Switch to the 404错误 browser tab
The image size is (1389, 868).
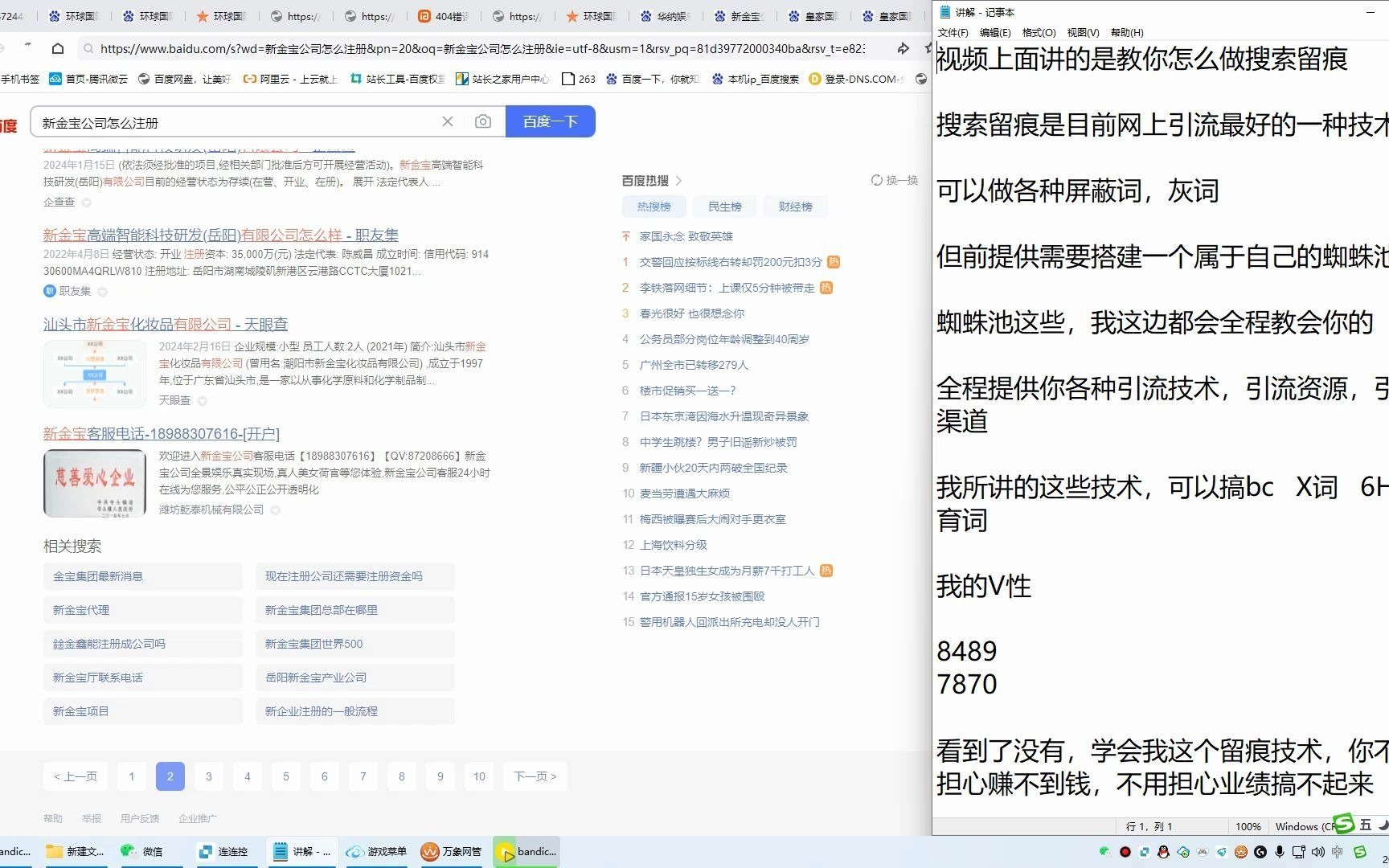(443, 16)
